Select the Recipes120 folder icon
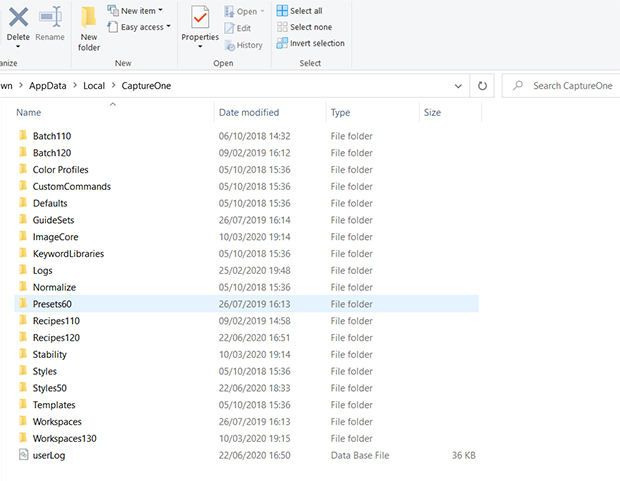This screenshot has height=481, width=620. (x=23, y=337)
